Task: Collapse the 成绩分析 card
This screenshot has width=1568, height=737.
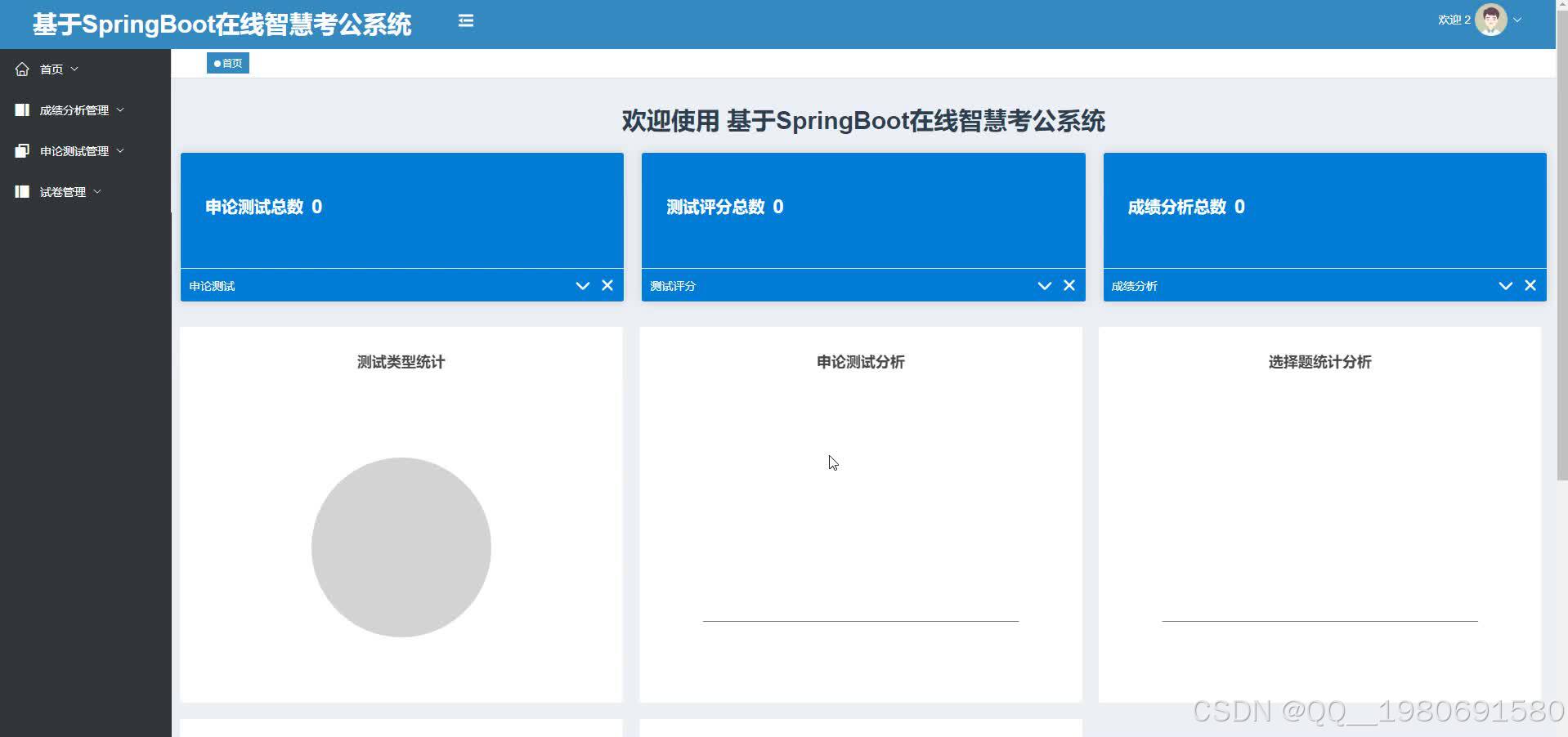Action: (1506, 286)
